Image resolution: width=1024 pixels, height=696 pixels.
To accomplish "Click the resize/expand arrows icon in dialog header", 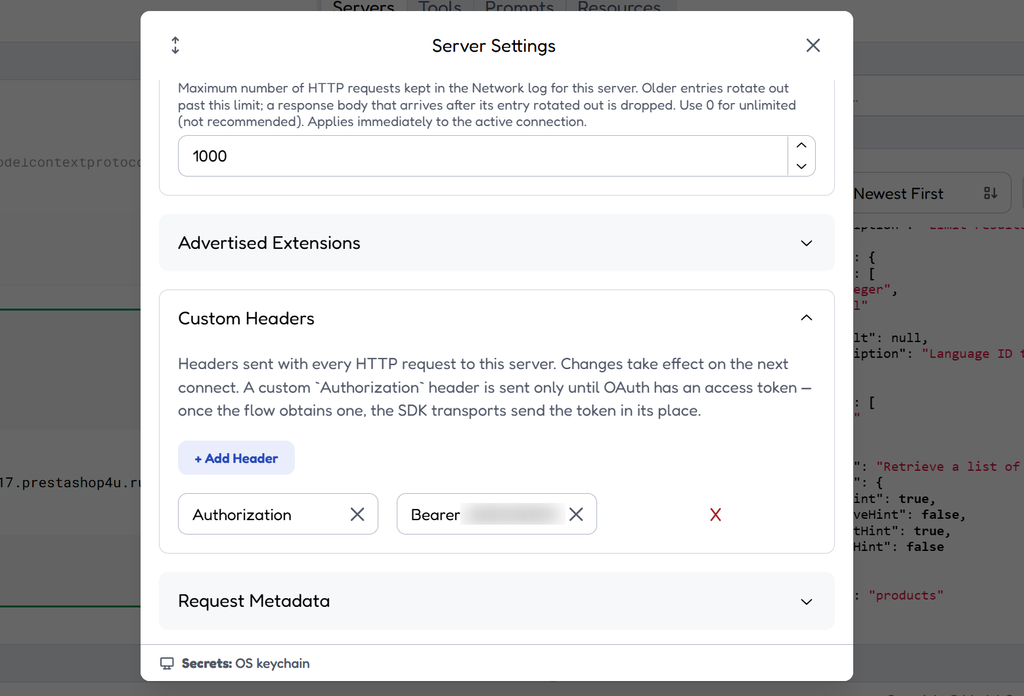I will point(175,46).
